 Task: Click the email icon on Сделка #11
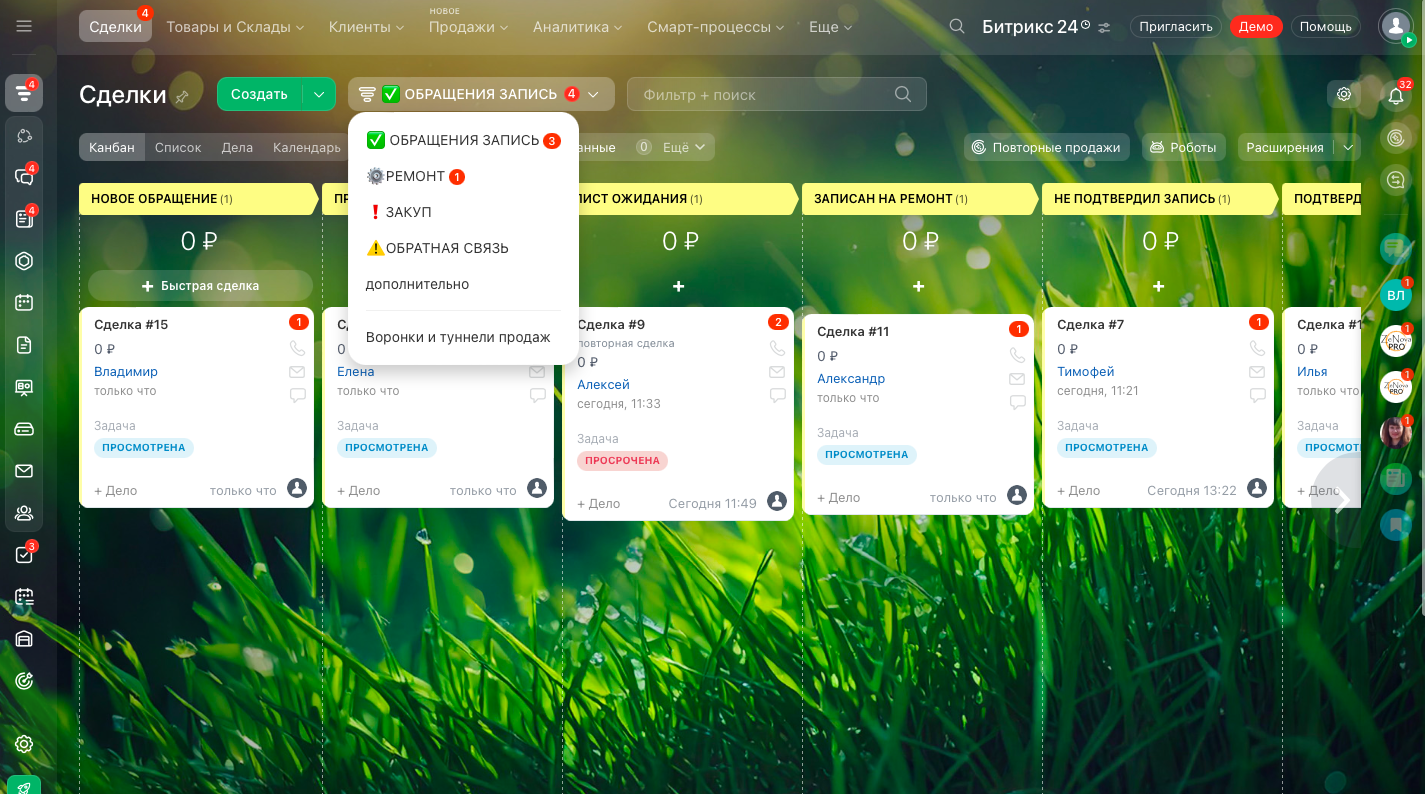pyautogui.click(x=1017, y=379)
